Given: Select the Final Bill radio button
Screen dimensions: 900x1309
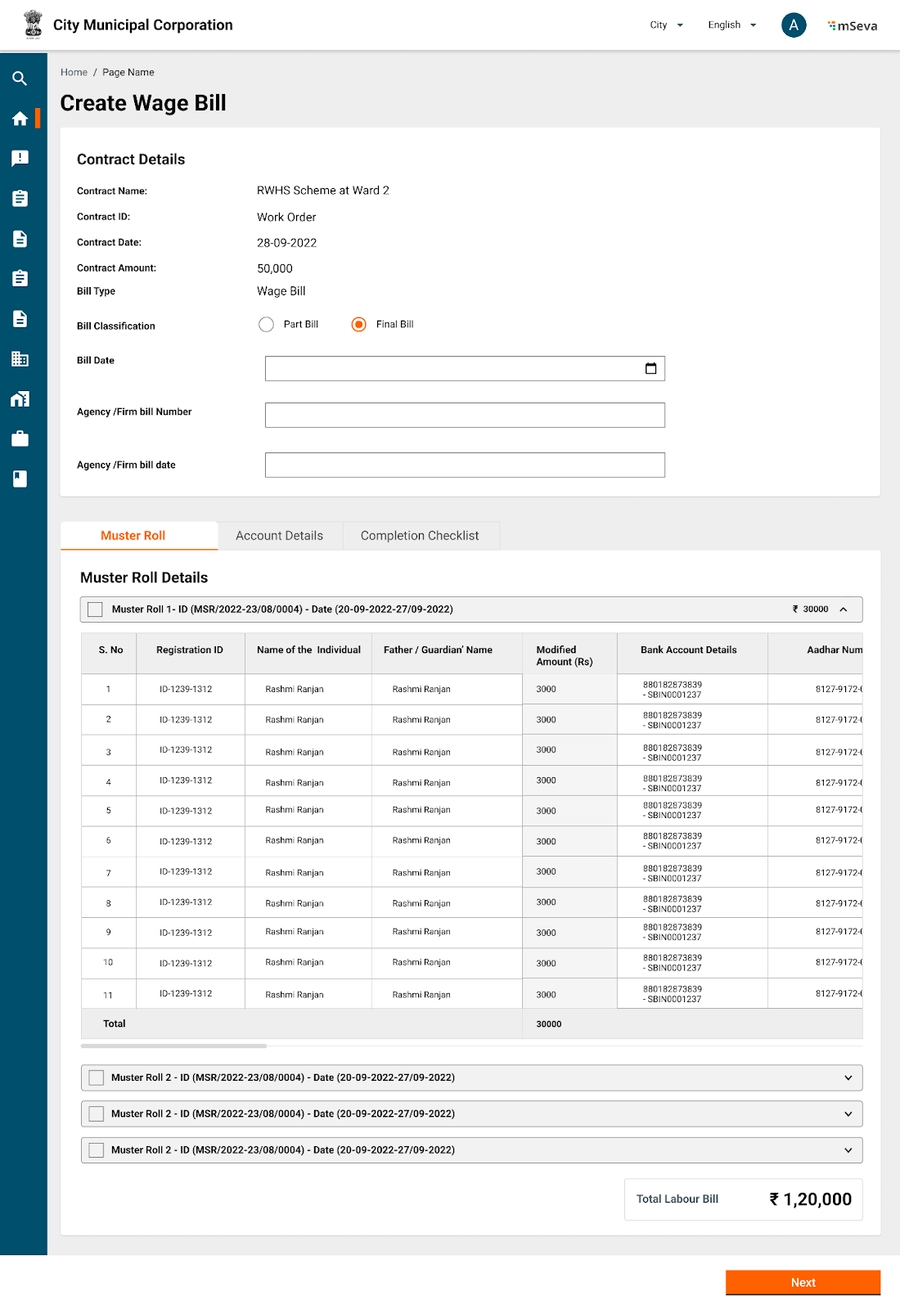Looking at the screenshot, I should click(x=359, y=325).
